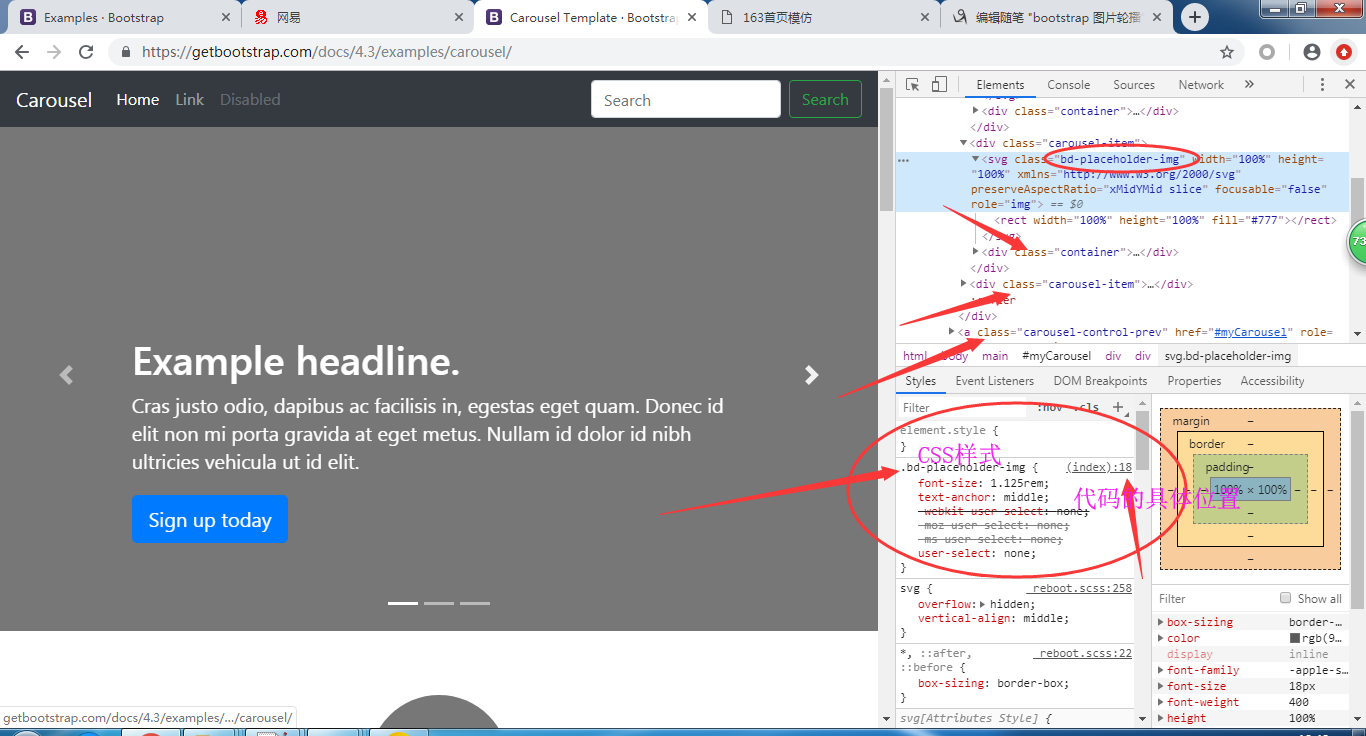This screenshot has height=736, width=1366.
Task: Click the browser forward arrow
Action: click(54, 52)
